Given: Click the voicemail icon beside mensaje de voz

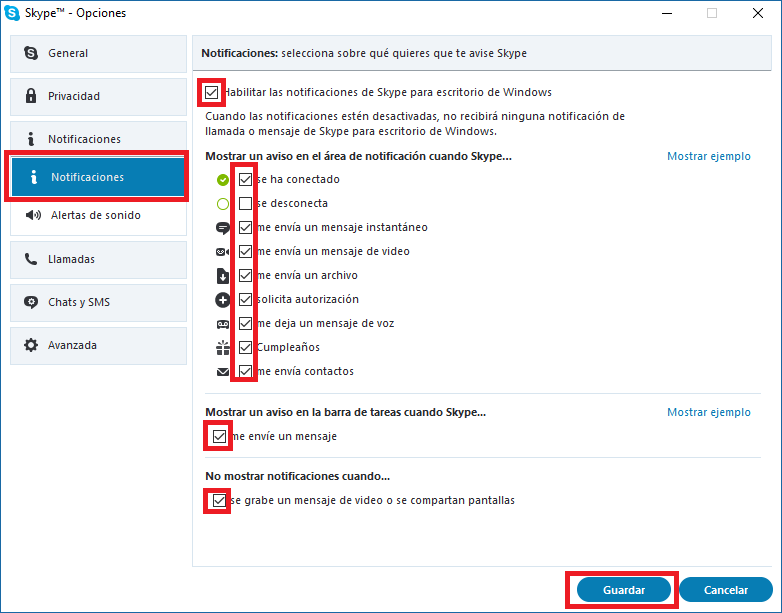Looking at the screenshot, I should click(x=222, y=324).
